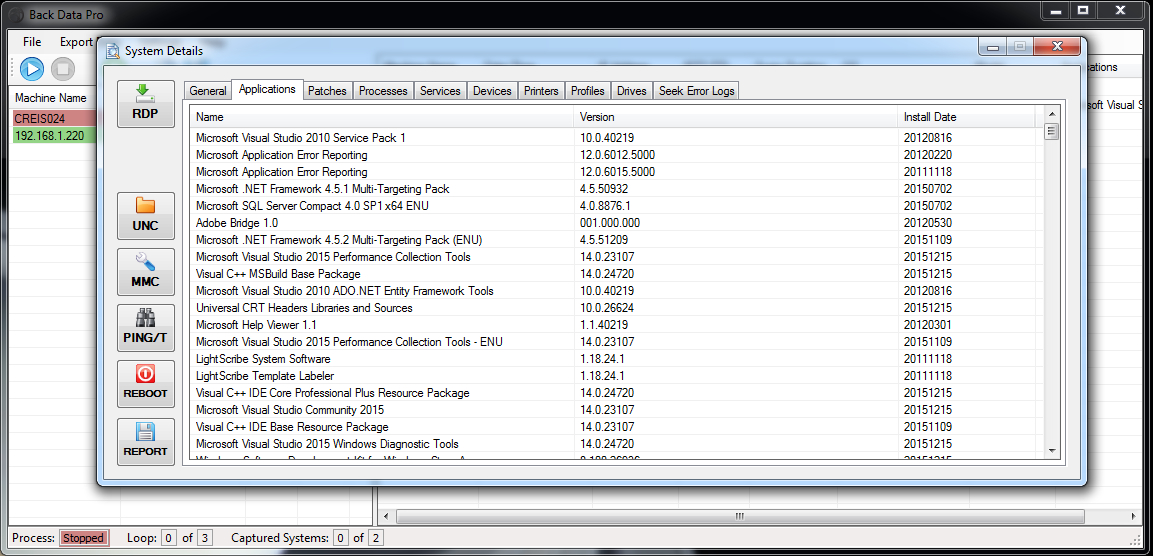Click the red REBOOT button
Image resolution: width=1153 pixels, height=556 pixels.
click(146, 383)
